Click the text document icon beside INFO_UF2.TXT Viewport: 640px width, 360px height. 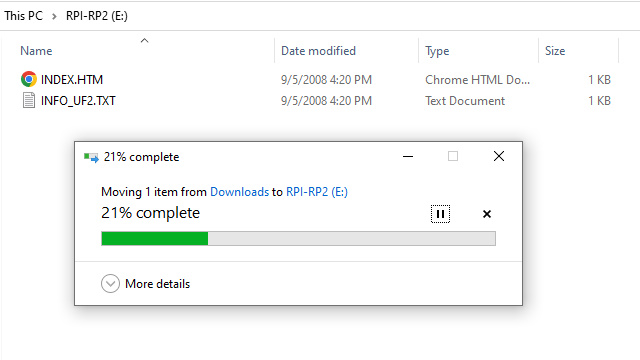(29, 100)
